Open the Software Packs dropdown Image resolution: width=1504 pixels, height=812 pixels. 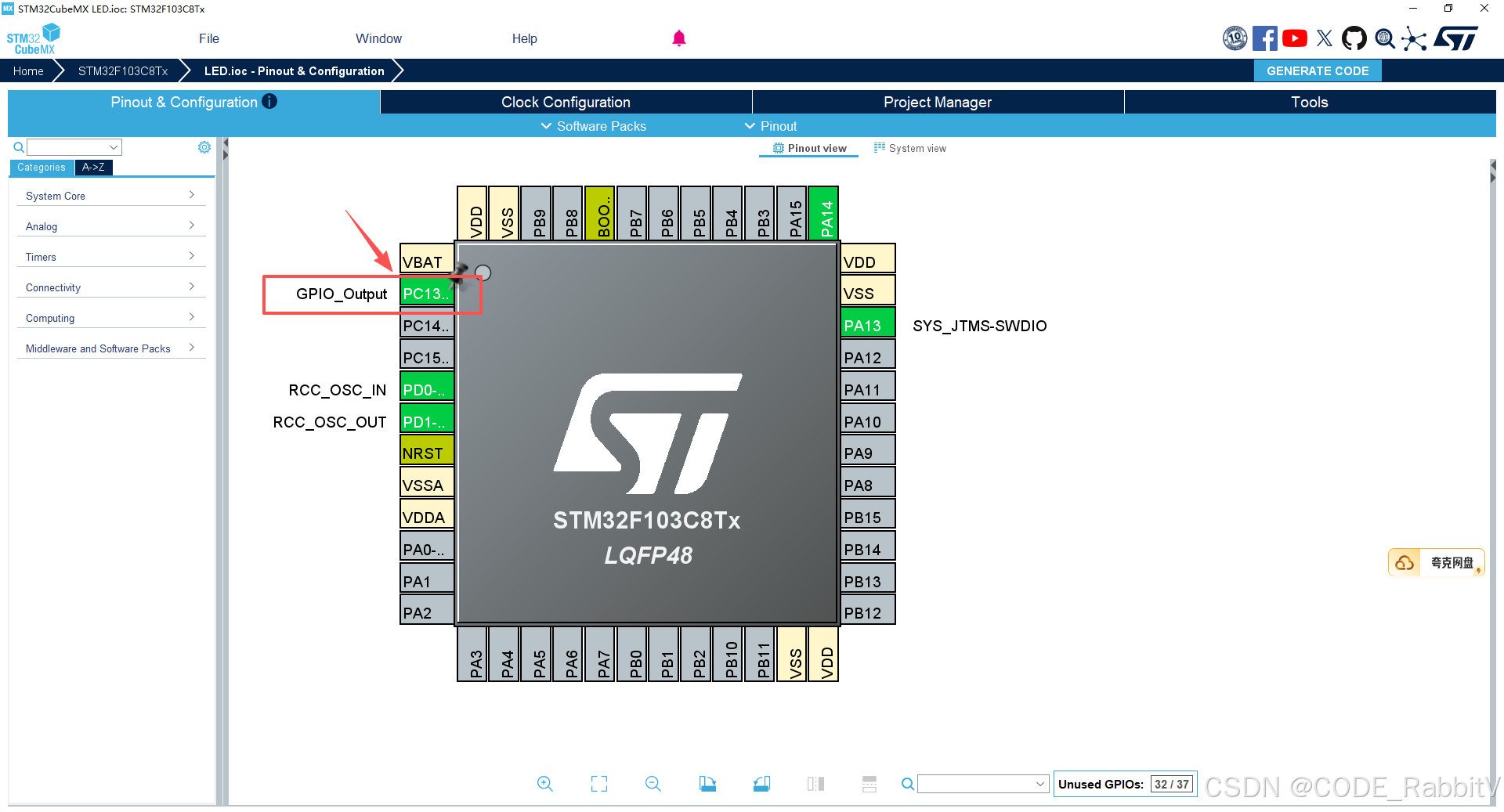point(594,126)
